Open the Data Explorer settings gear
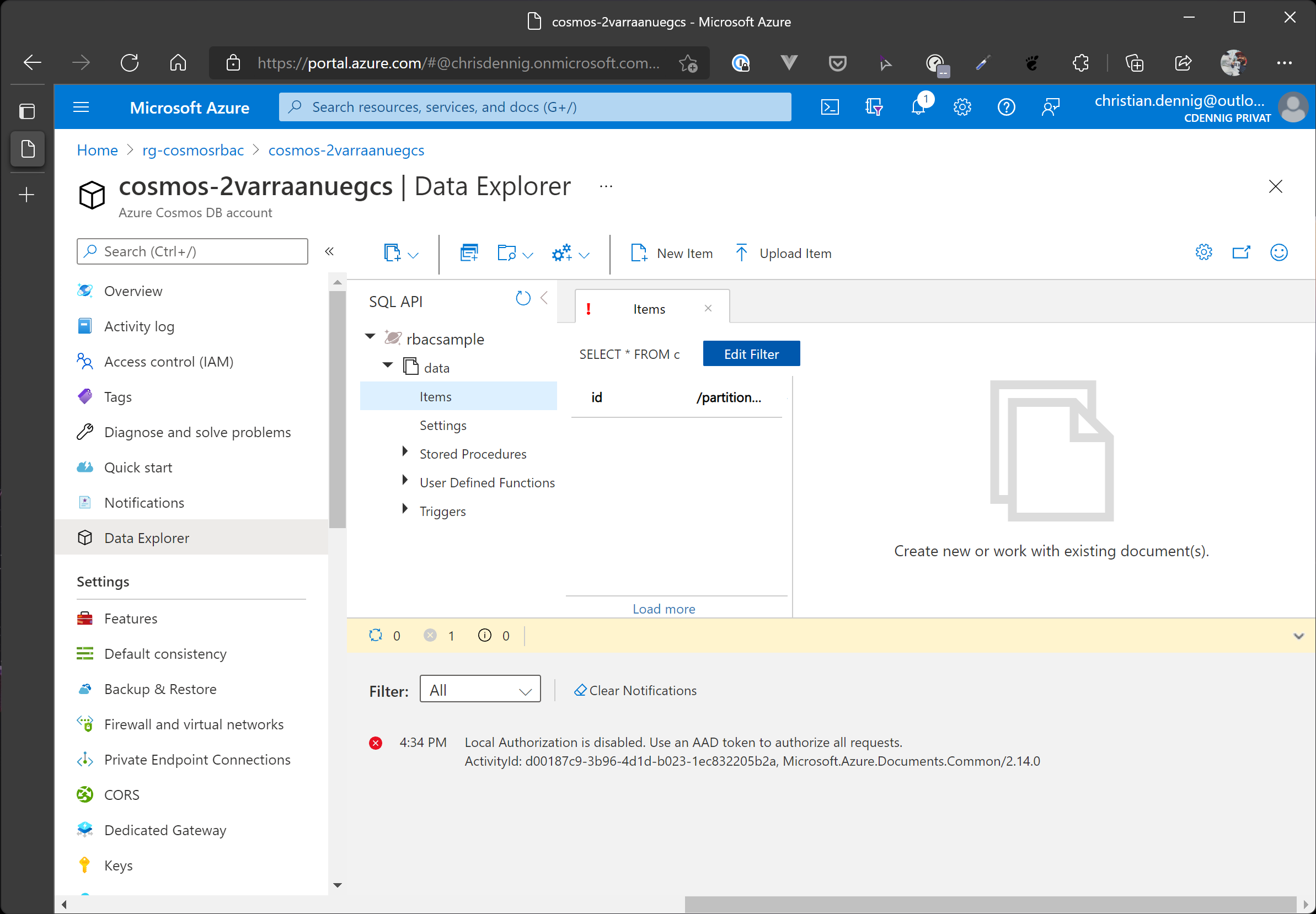The width and height of the screenshot is (1316, 914). pyautogui.click(x=1203, y=252)
